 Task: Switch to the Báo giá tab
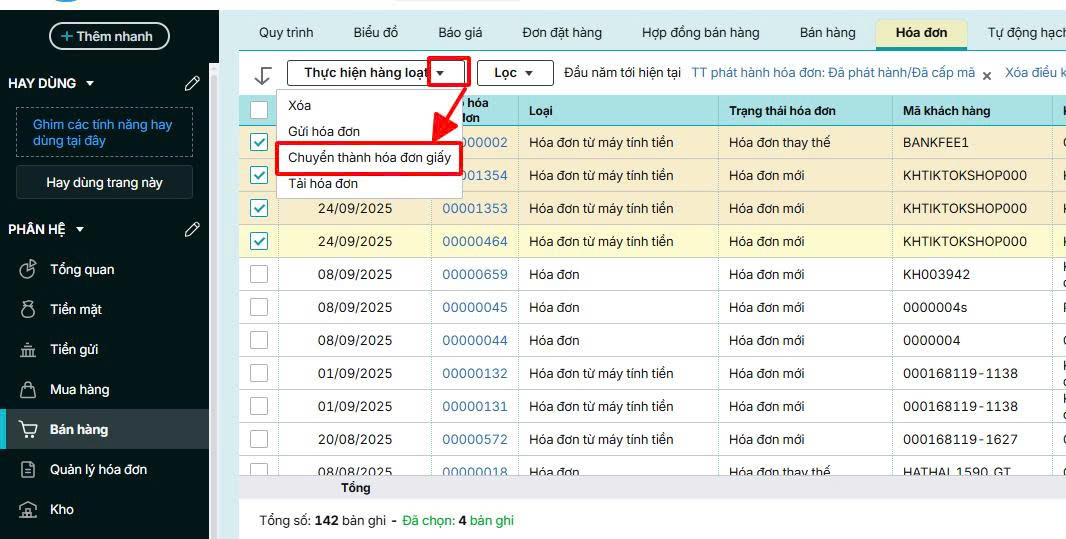pyautogui.click(x=461, y=33)
